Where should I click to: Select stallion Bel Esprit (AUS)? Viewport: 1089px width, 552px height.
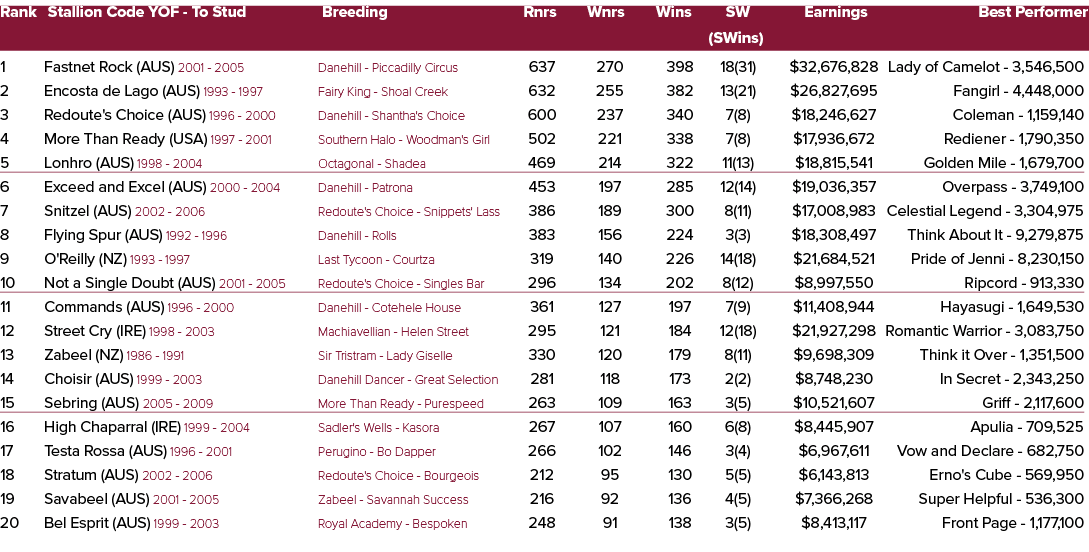[97, 523]
